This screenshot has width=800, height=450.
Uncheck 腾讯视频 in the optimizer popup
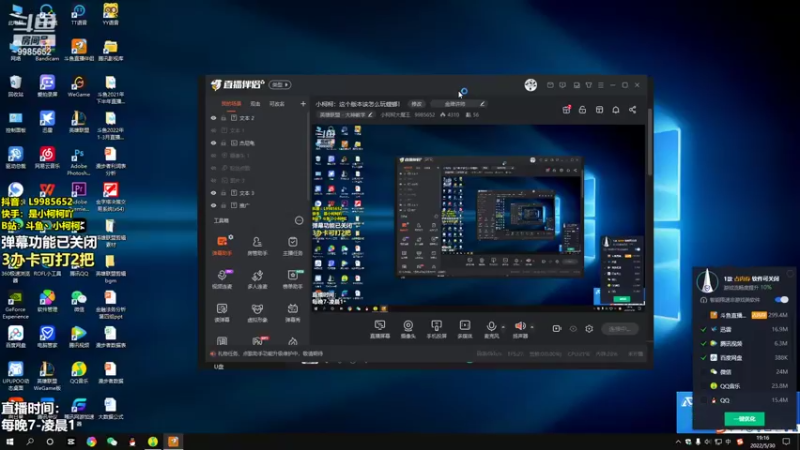click(x=704, y=344)
